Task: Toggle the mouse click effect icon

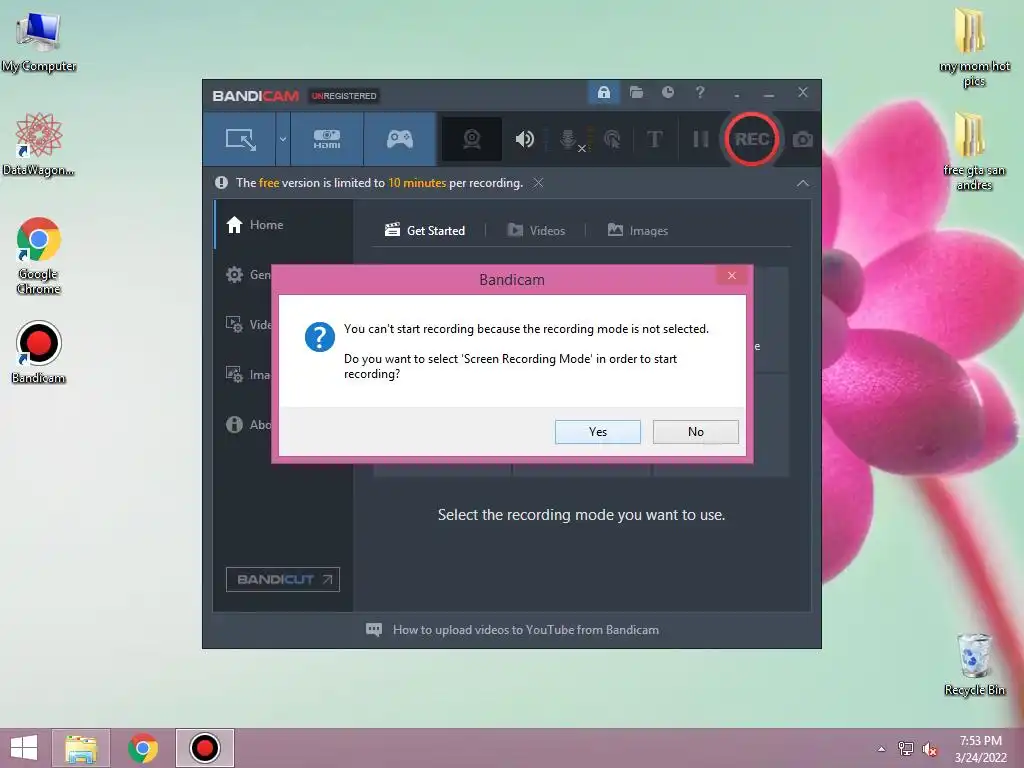Action: (612, 139)
